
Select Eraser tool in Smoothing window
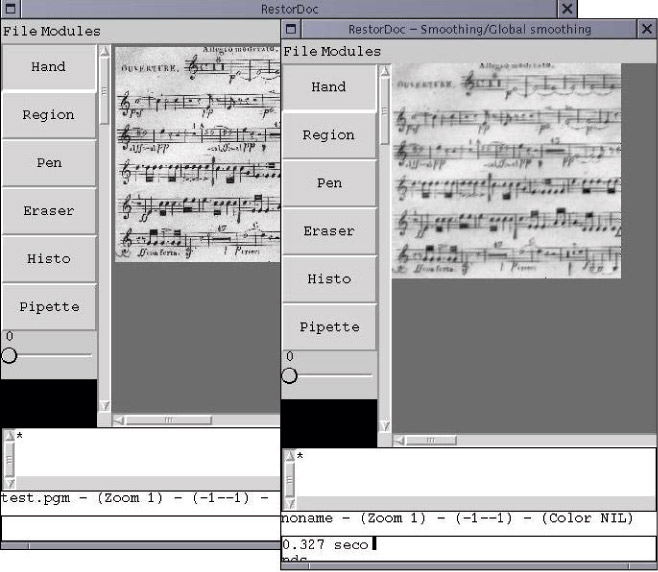[329, 231]
